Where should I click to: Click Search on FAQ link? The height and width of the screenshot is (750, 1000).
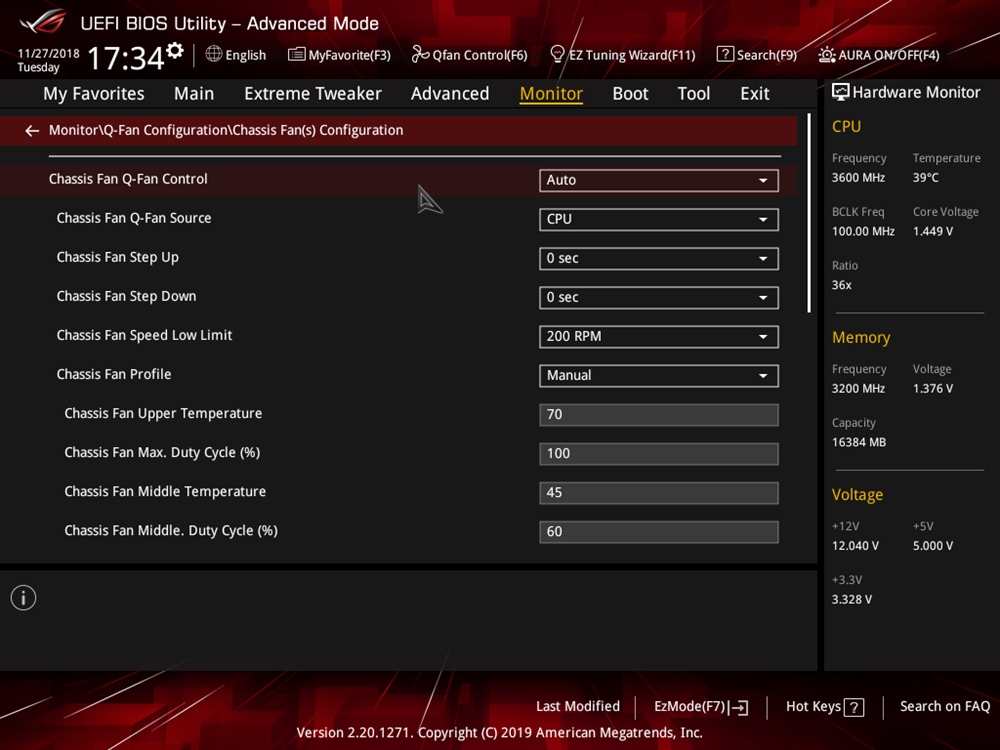(x=944, y=706)
